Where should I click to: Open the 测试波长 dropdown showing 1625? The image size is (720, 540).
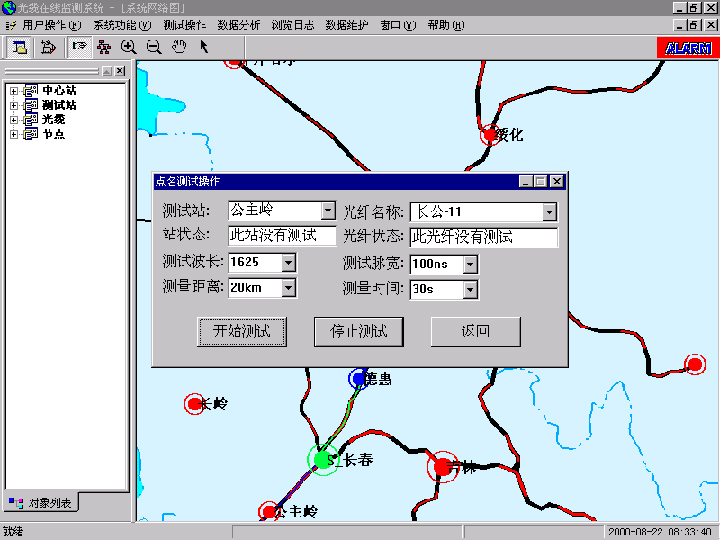(x=288, y=263)
